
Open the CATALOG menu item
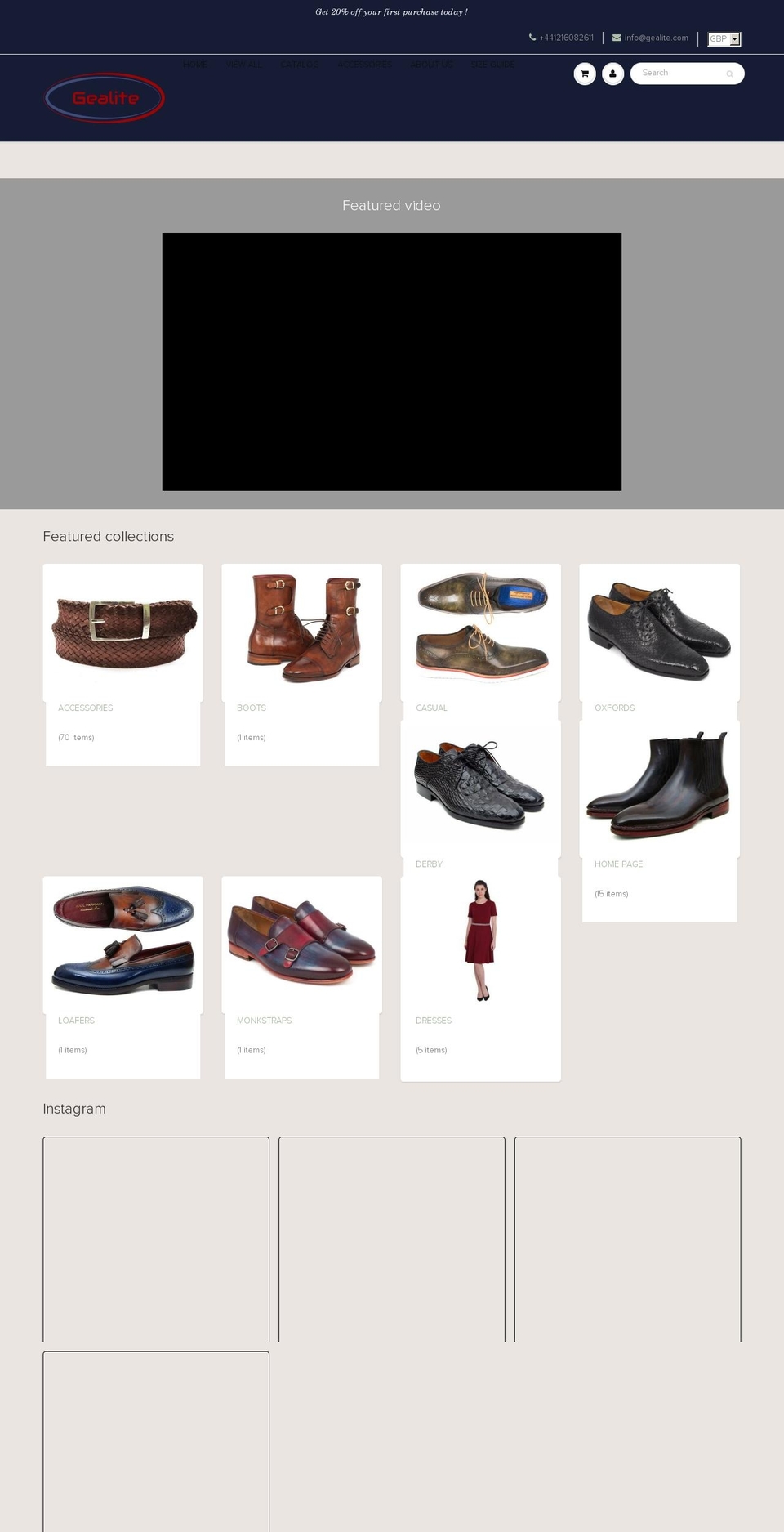300,65
